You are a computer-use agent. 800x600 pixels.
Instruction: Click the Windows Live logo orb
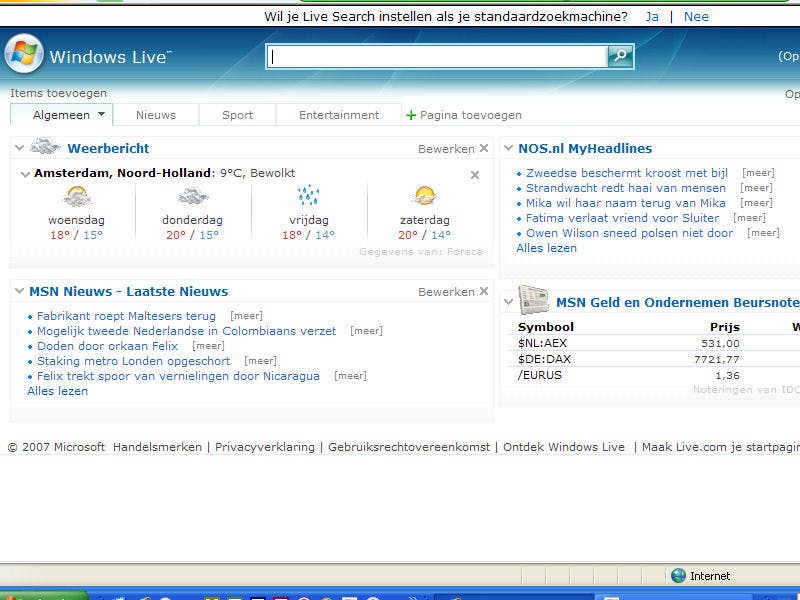tap(23, 54)
